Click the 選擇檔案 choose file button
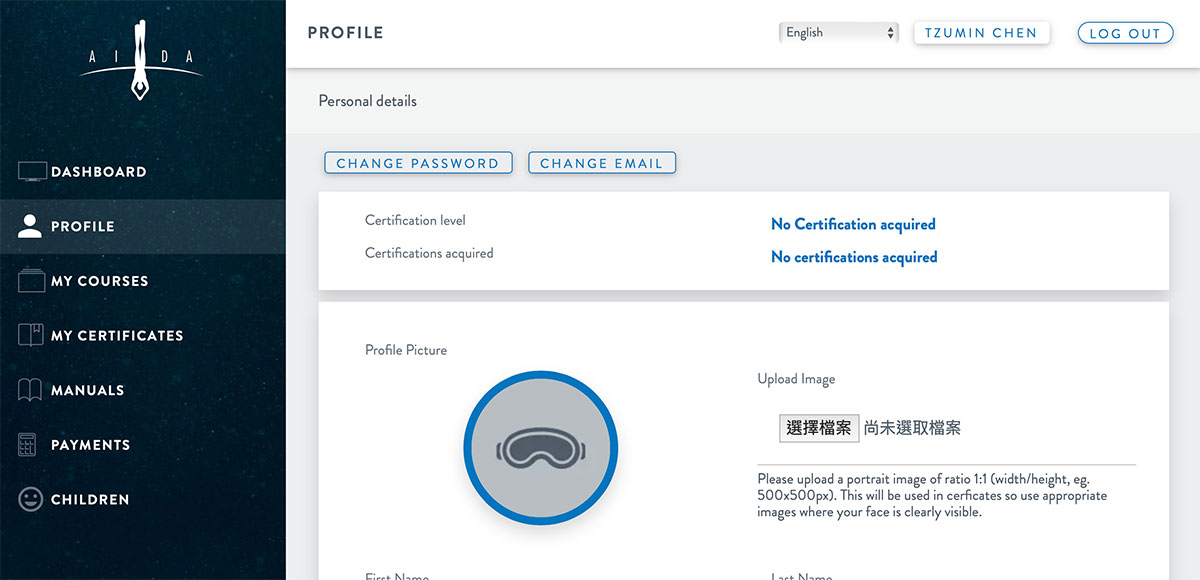The width and height of the screenshot is (1200, 580). pos(819,428)
